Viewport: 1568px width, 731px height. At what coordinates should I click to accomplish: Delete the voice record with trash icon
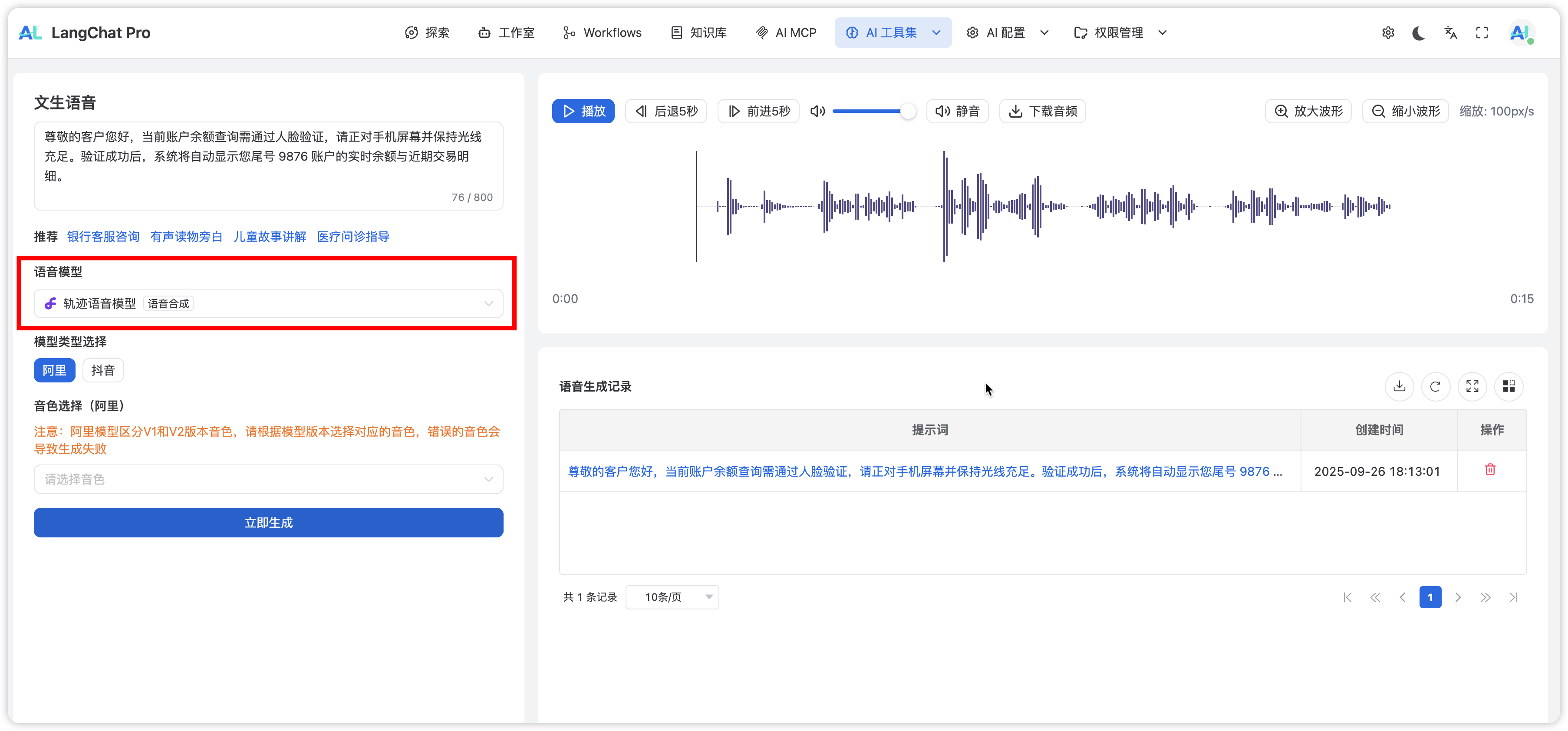coord(1490,469)
